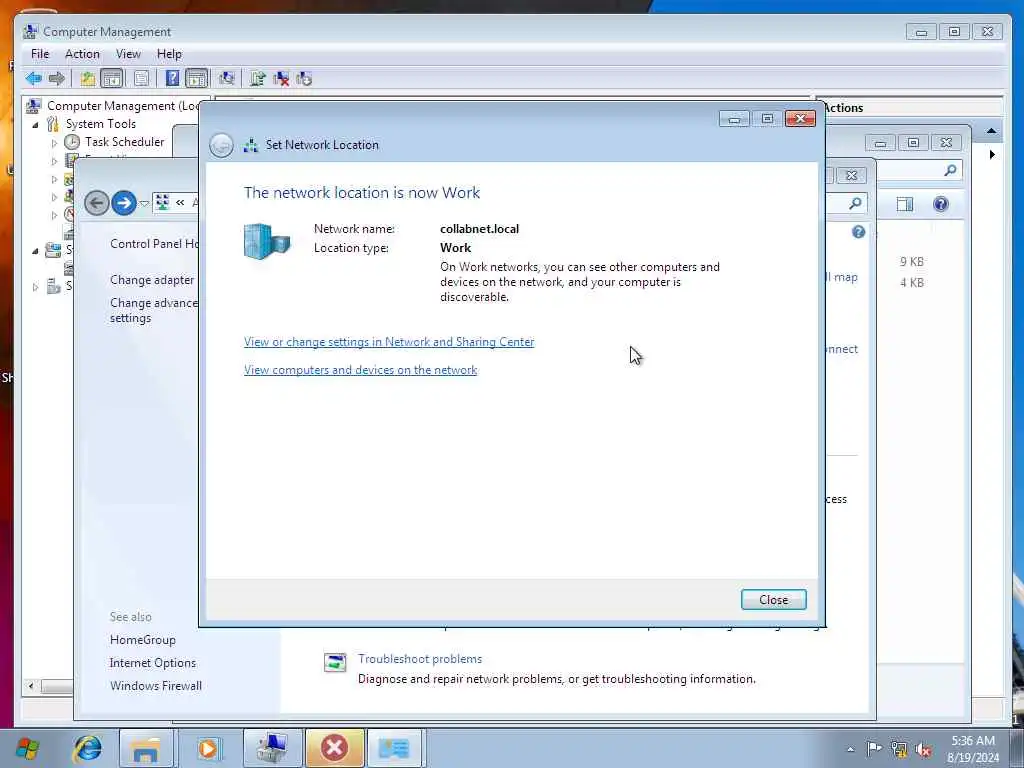Expand the Actions pane right arrow submenu
1024x768 pixels.
992,155
